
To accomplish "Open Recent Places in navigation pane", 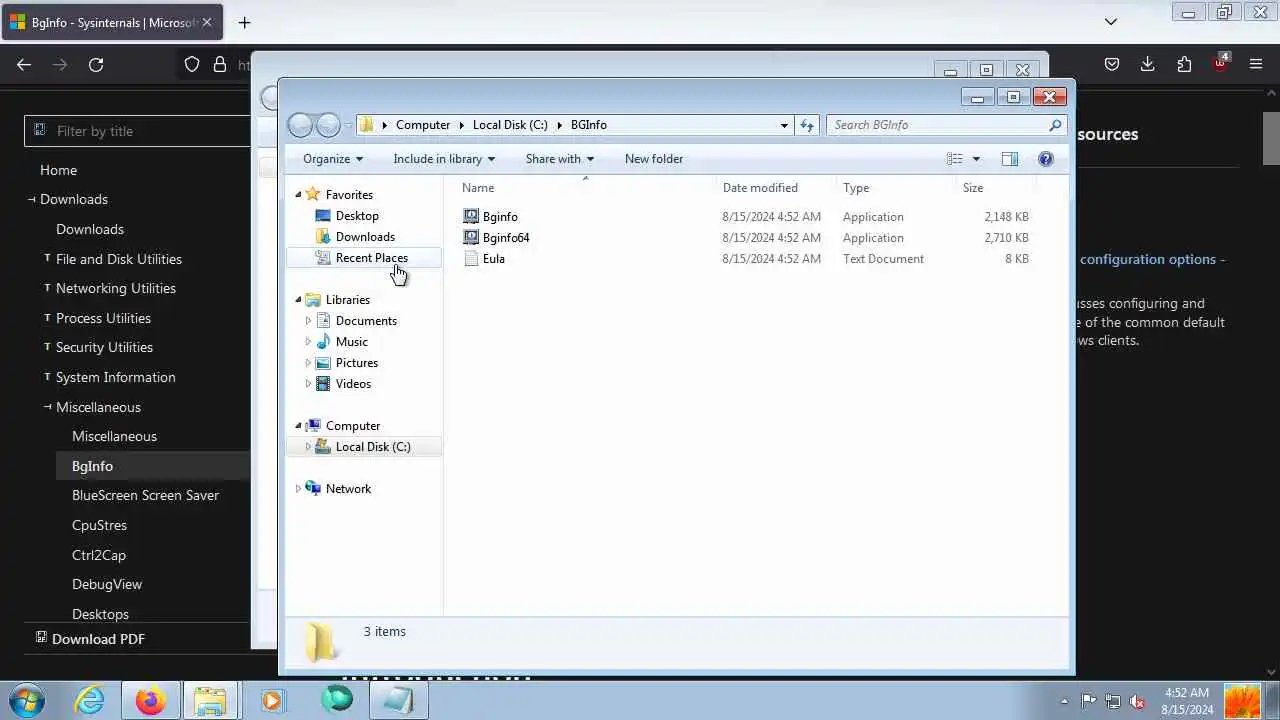I will click(x=371, y=258).
